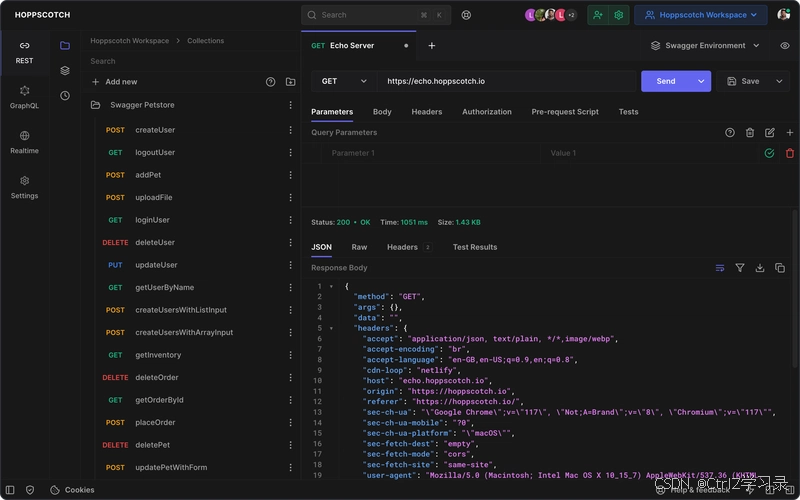Switch to the Body tab
Viewport: 800px width, 500px height.
click(x=382, y=112)
